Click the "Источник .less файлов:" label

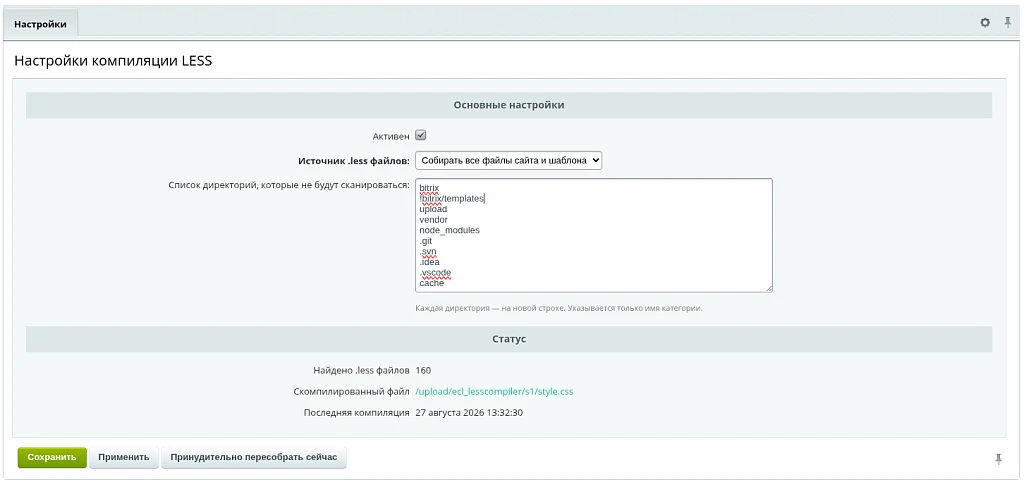pos(354,161)
